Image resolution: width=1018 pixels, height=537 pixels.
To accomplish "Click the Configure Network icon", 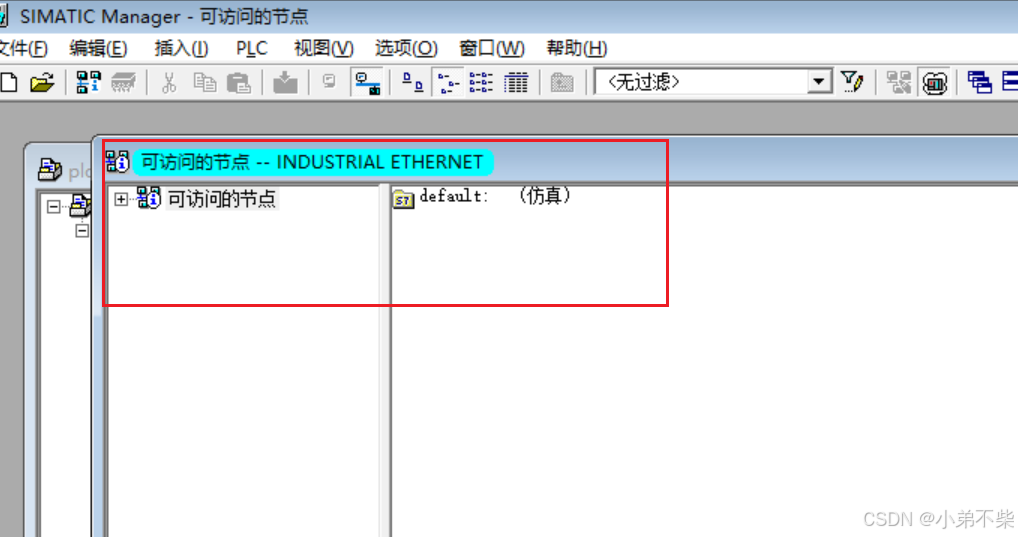I will click(x=899, y=82).
